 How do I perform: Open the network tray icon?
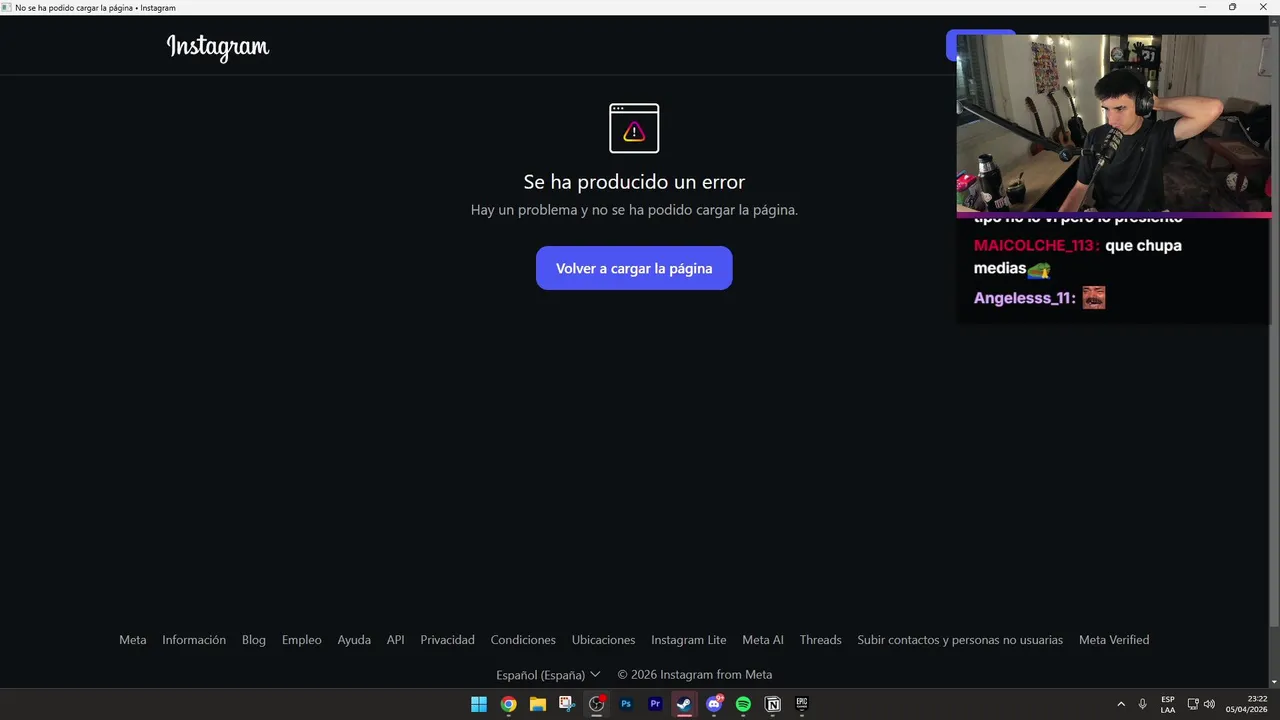[x=1193, y=704]
